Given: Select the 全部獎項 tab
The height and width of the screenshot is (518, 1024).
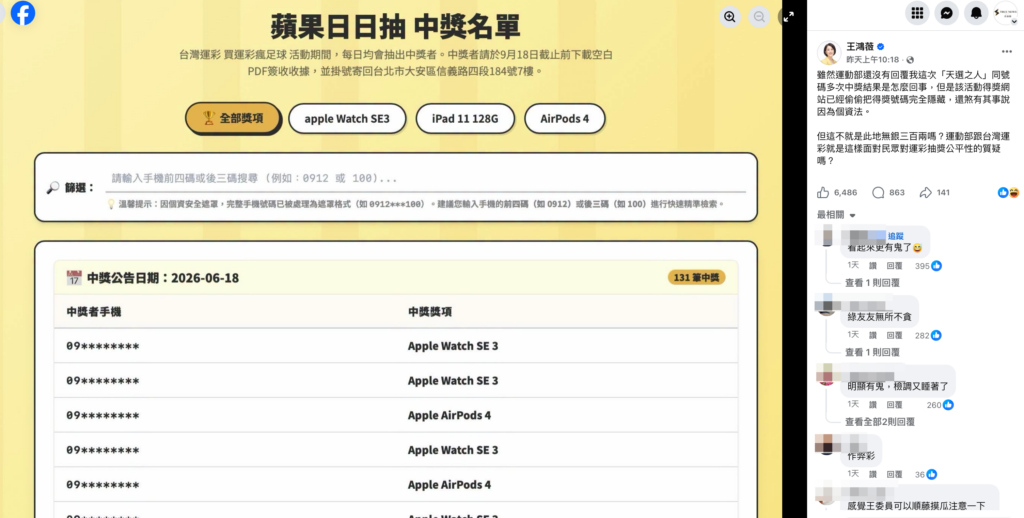Looking at the screenshot, I should point(232,118).
